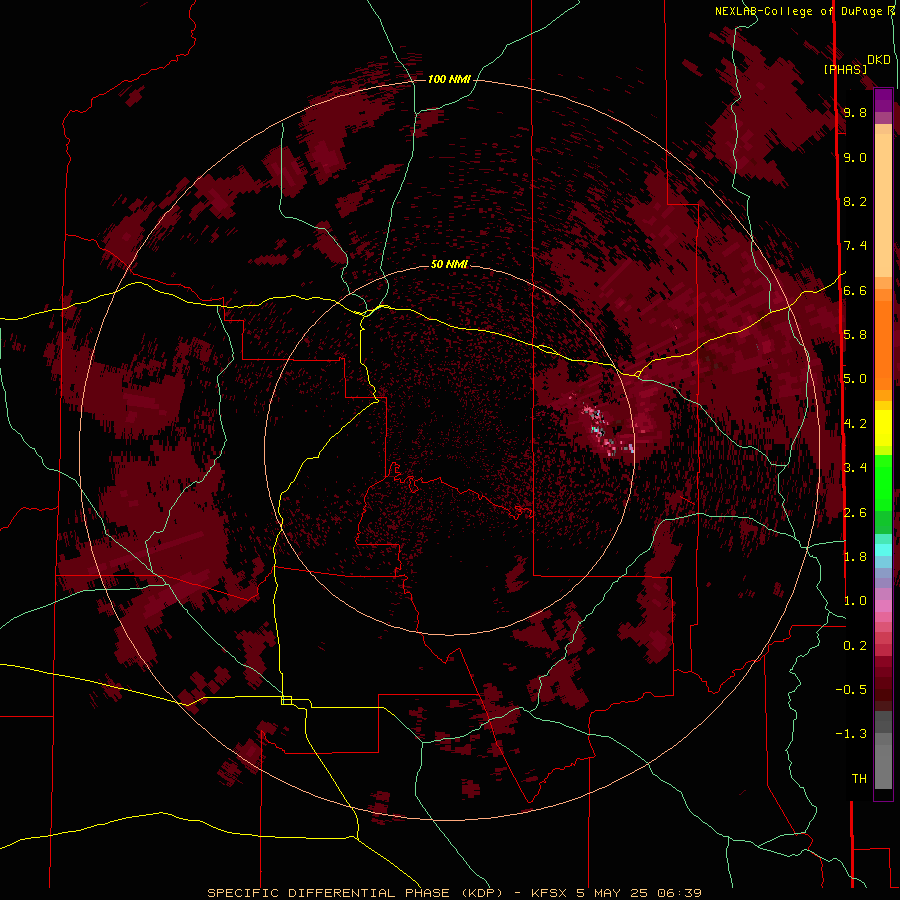Click the 2.6 scale value

pyautogui.click(x=855, y=513)
